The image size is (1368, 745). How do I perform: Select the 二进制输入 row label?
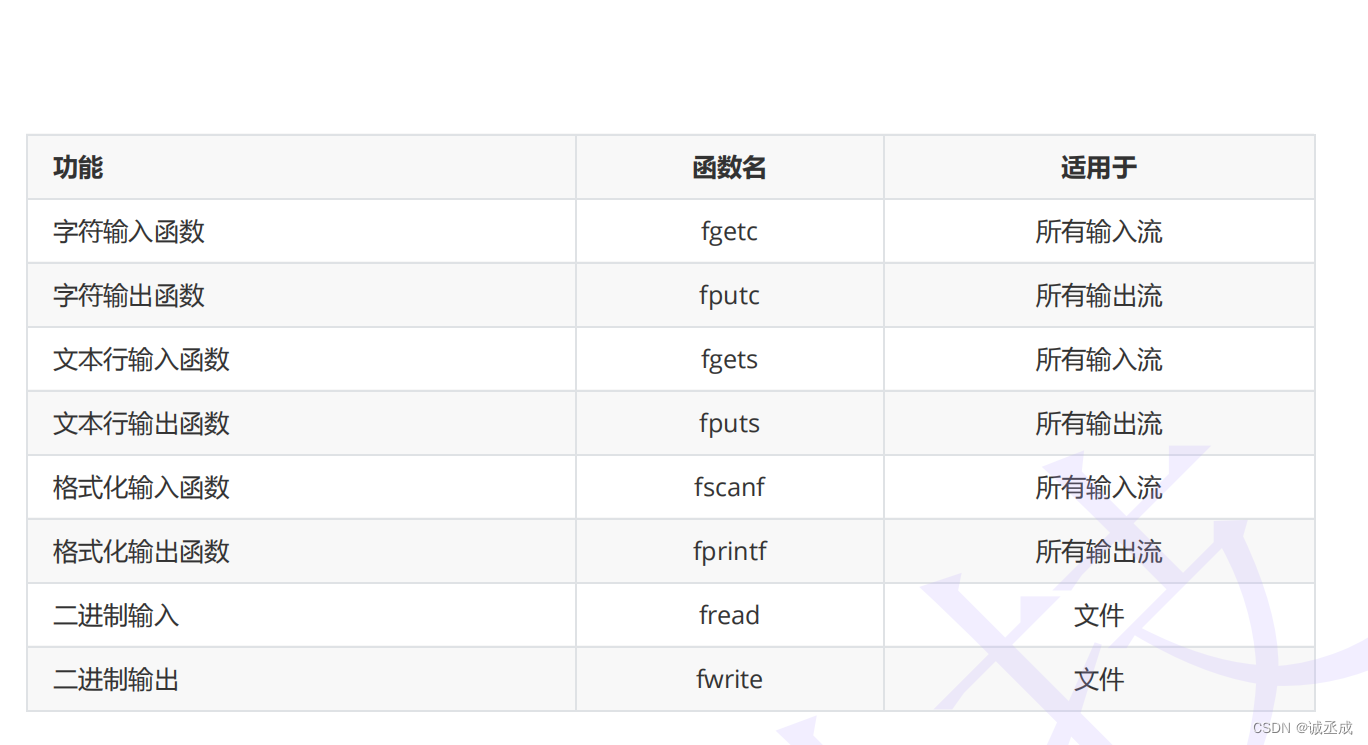click(x=116, y=616)
